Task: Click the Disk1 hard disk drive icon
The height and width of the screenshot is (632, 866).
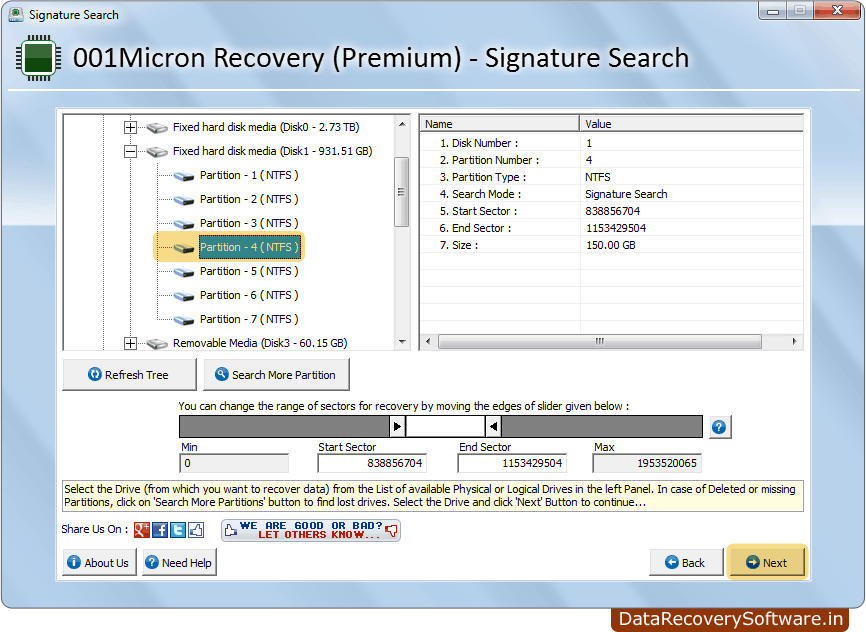Action: coord(157,151)
